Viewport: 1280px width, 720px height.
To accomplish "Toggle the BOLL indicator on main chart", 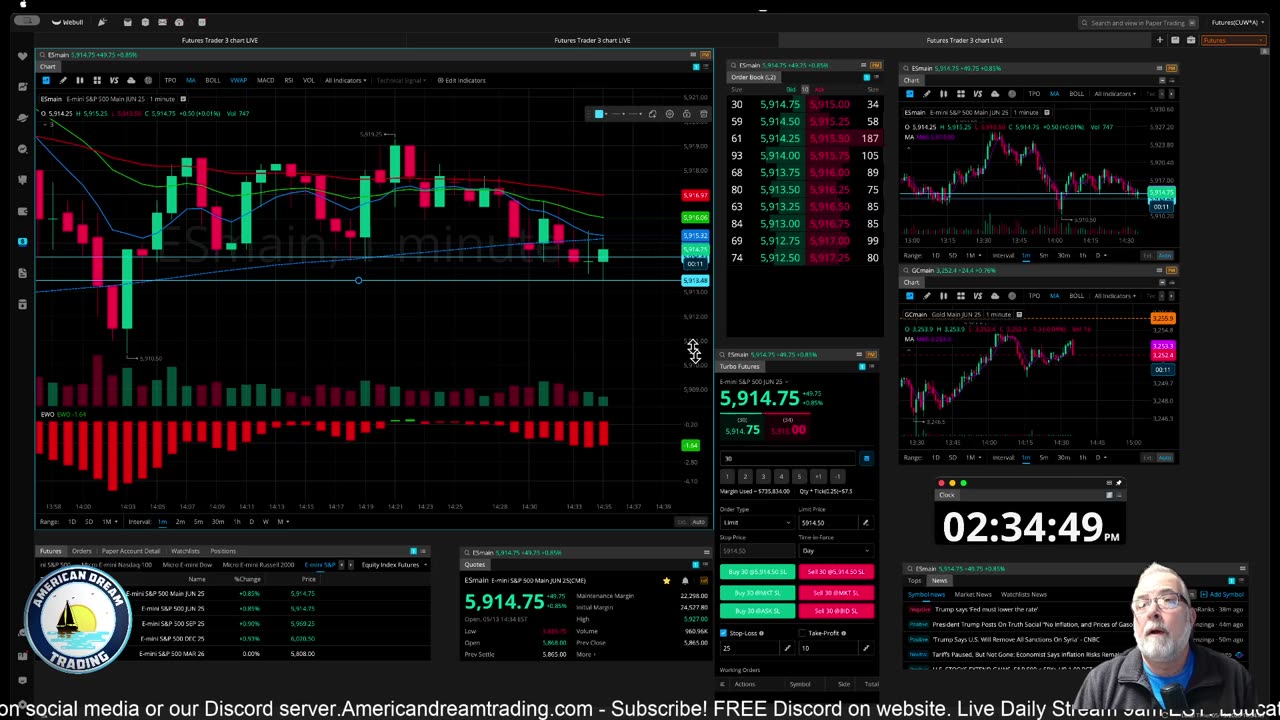I will [213, 80].
